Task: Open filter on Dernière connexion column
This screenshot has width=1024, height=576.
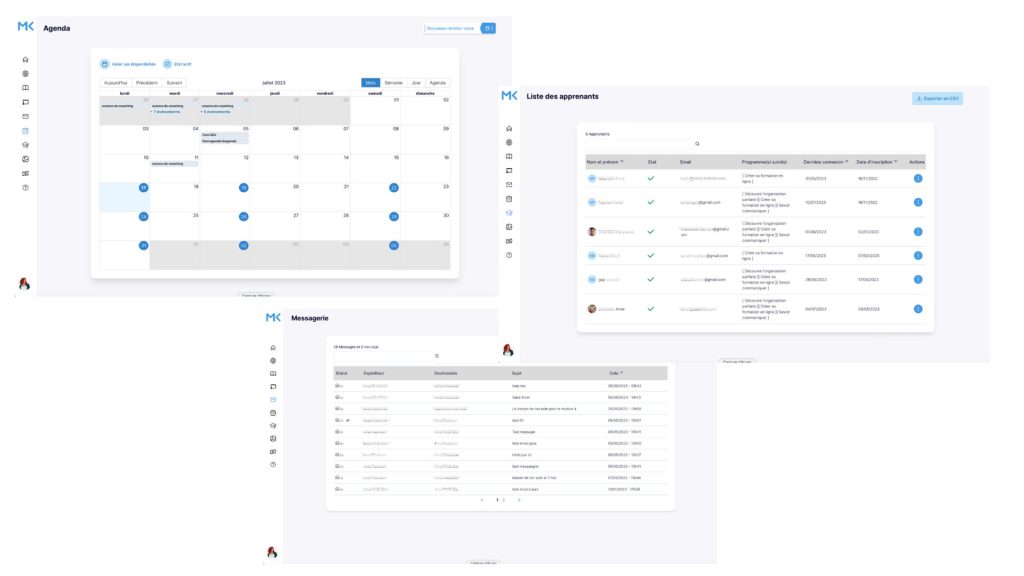Action: tap(847, 162)
